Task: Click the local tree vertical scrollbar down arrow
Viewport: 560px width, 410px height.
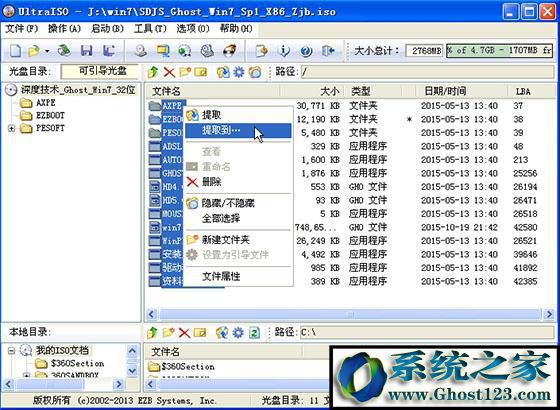Action: [132, 371]
